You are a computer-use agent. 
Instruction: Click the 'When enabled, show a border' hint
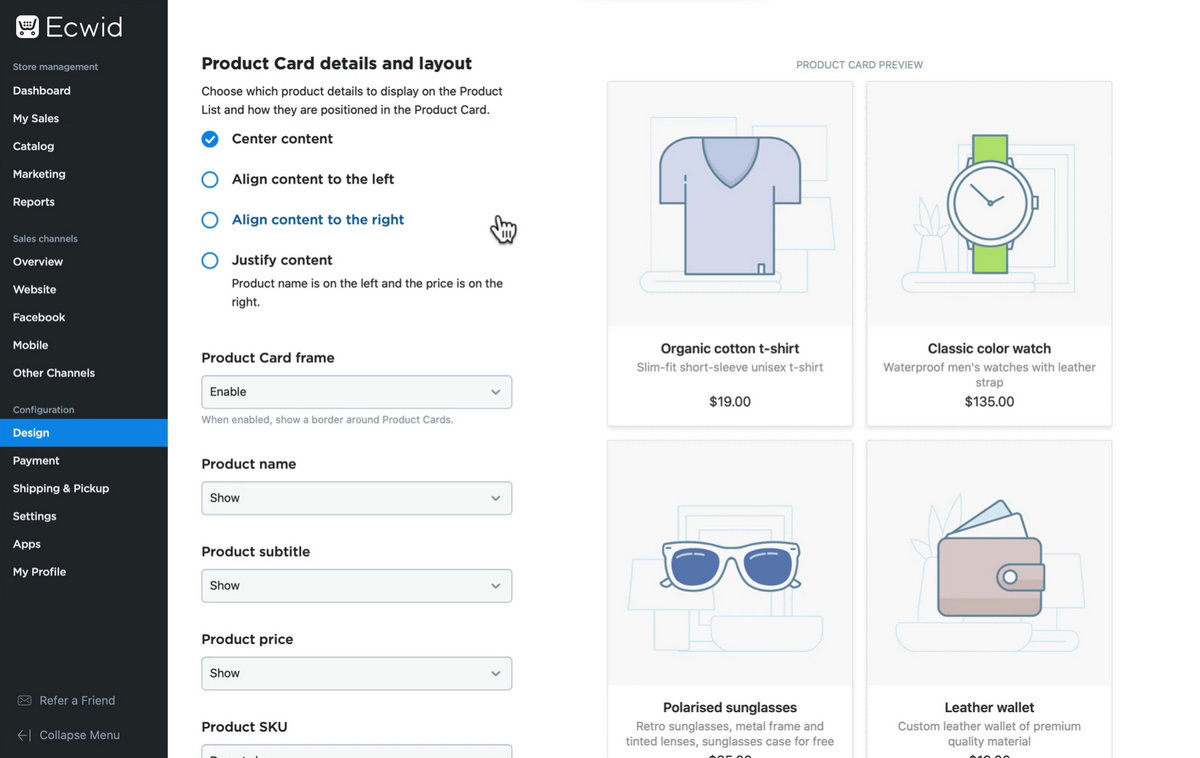327,420
